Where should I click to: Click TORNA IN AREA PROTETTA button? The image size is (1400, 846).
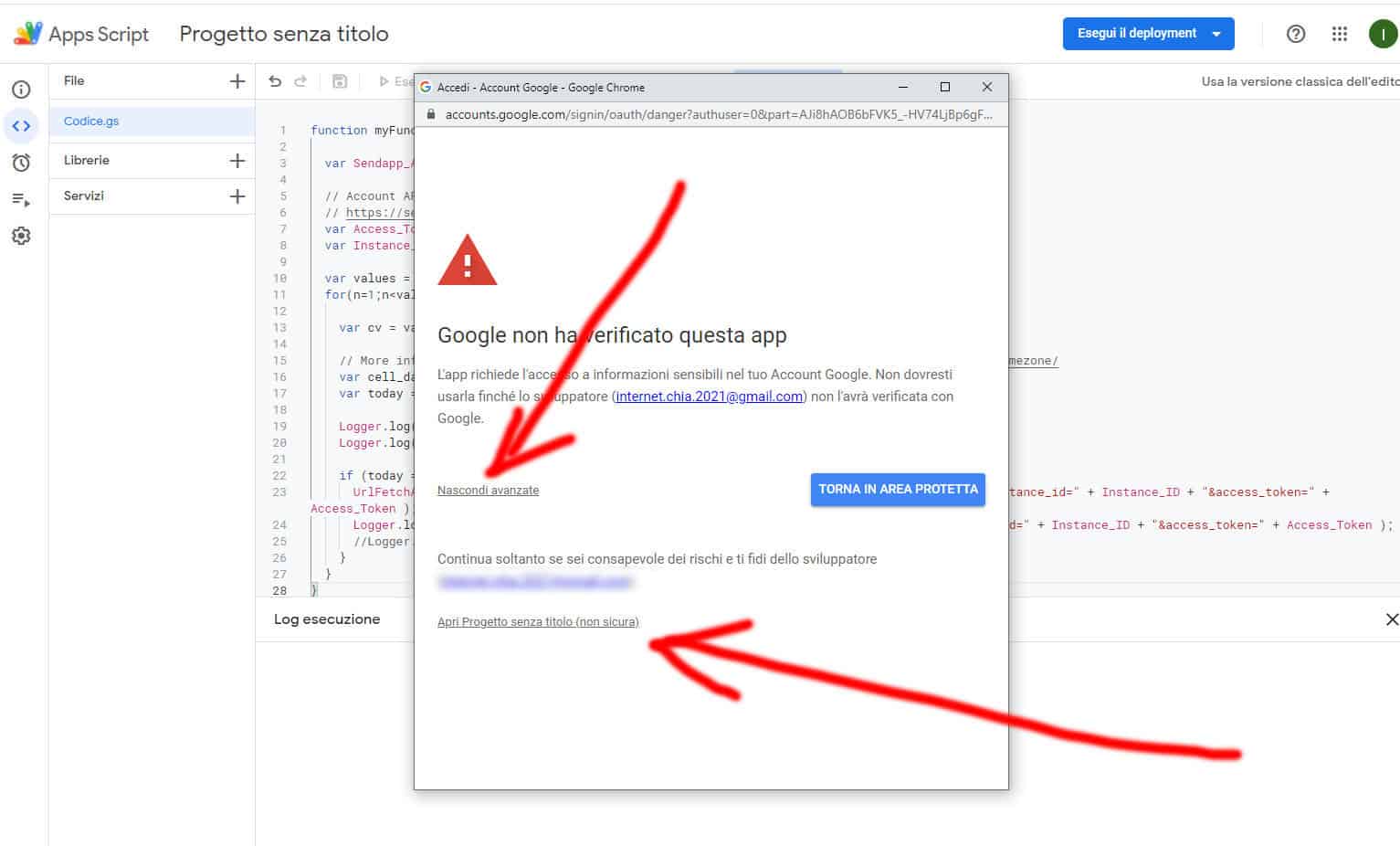[898, 490]
